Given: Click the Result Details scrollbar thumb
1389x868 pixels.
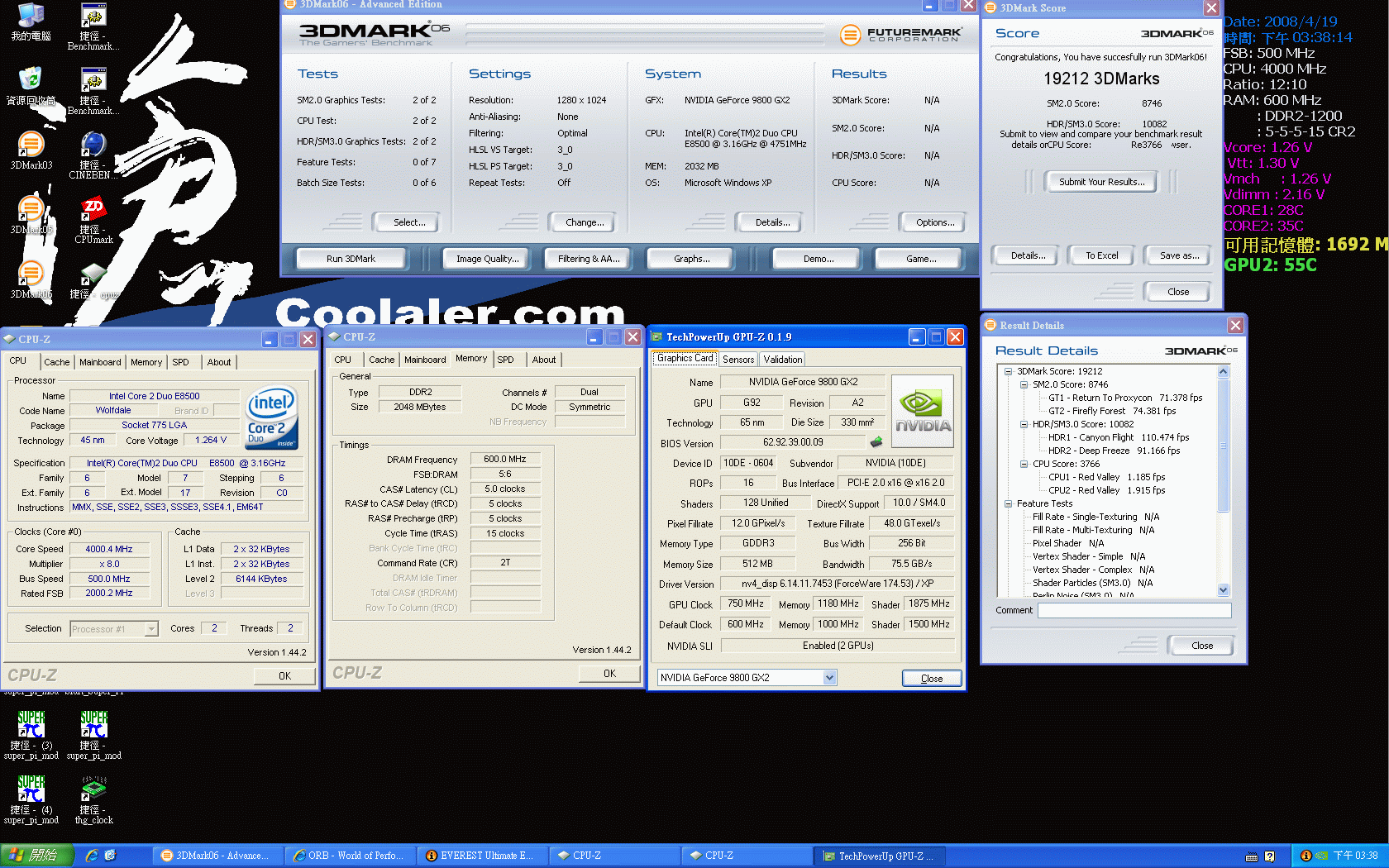Looking at the screenshot, I should click(x=1224, y=446).
